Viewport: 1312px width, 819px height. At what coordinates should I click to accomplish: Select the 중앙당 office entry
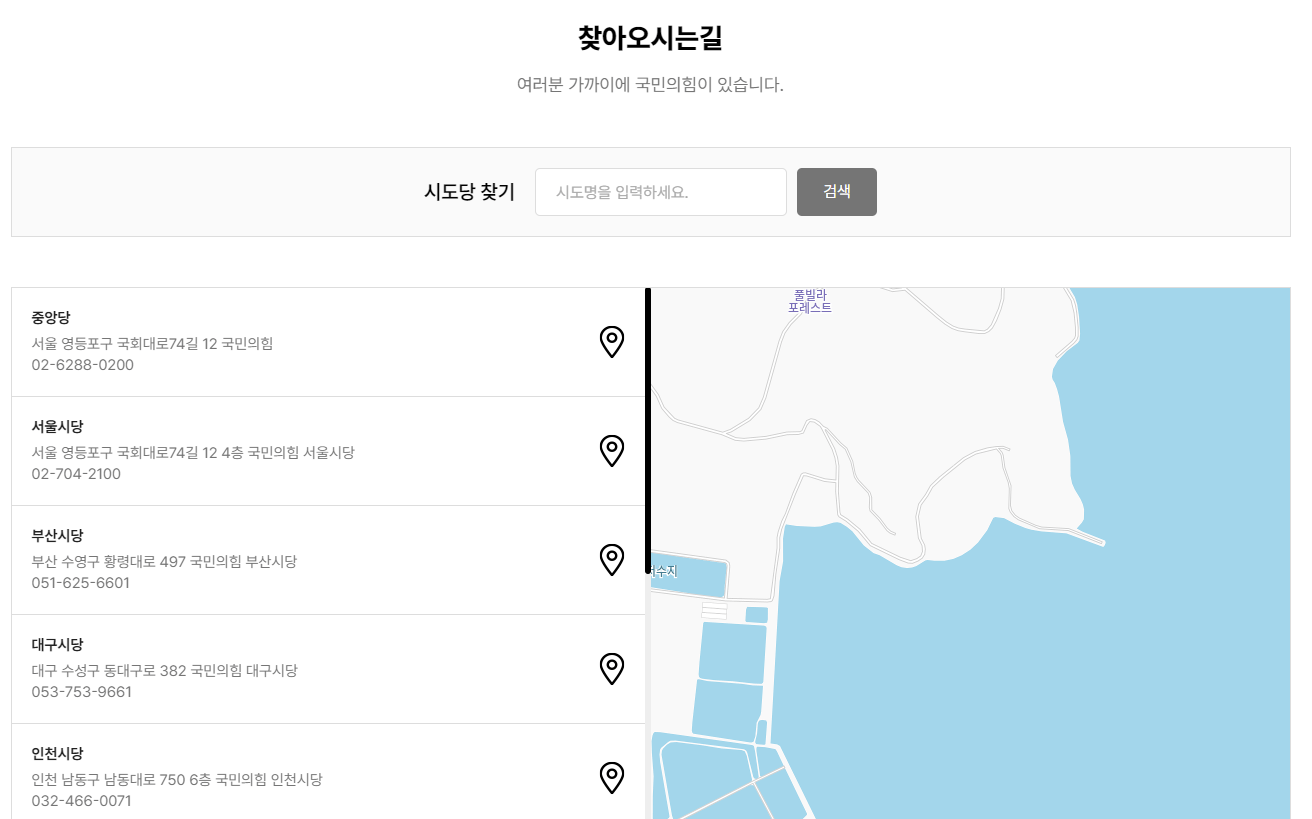pyautogui.click(x=300, y=342)
